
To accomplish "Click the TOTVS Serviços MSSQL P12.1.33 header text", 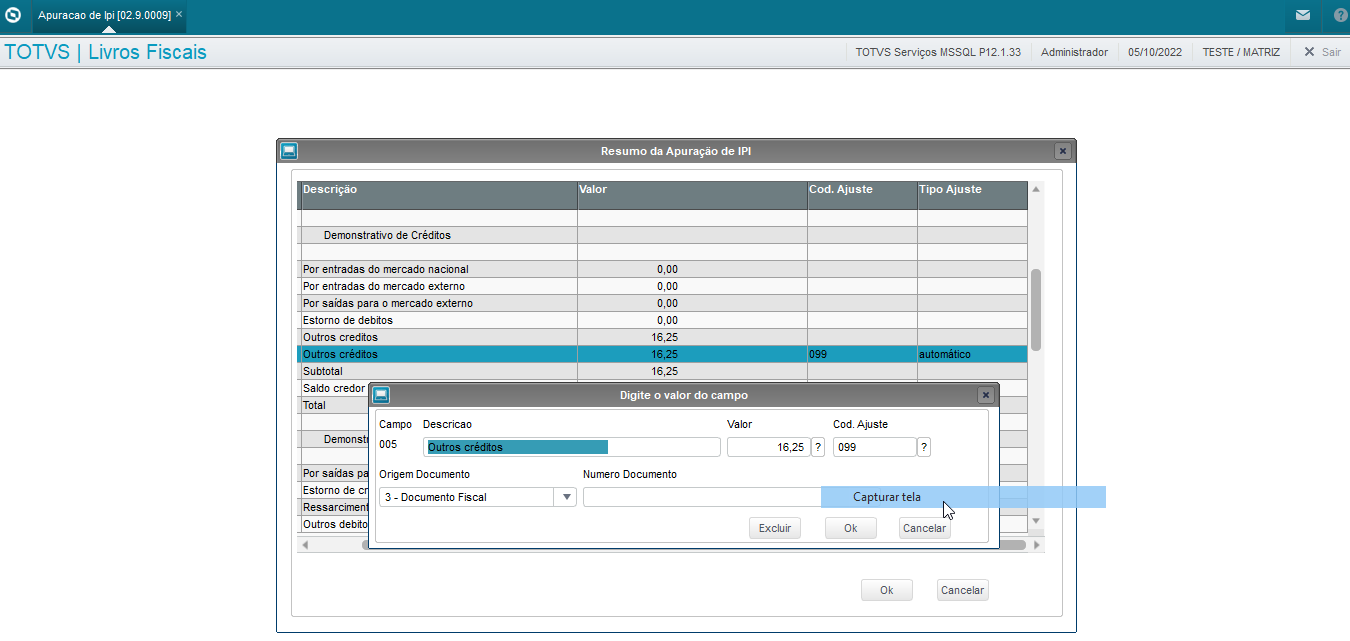I will point(938,52).
